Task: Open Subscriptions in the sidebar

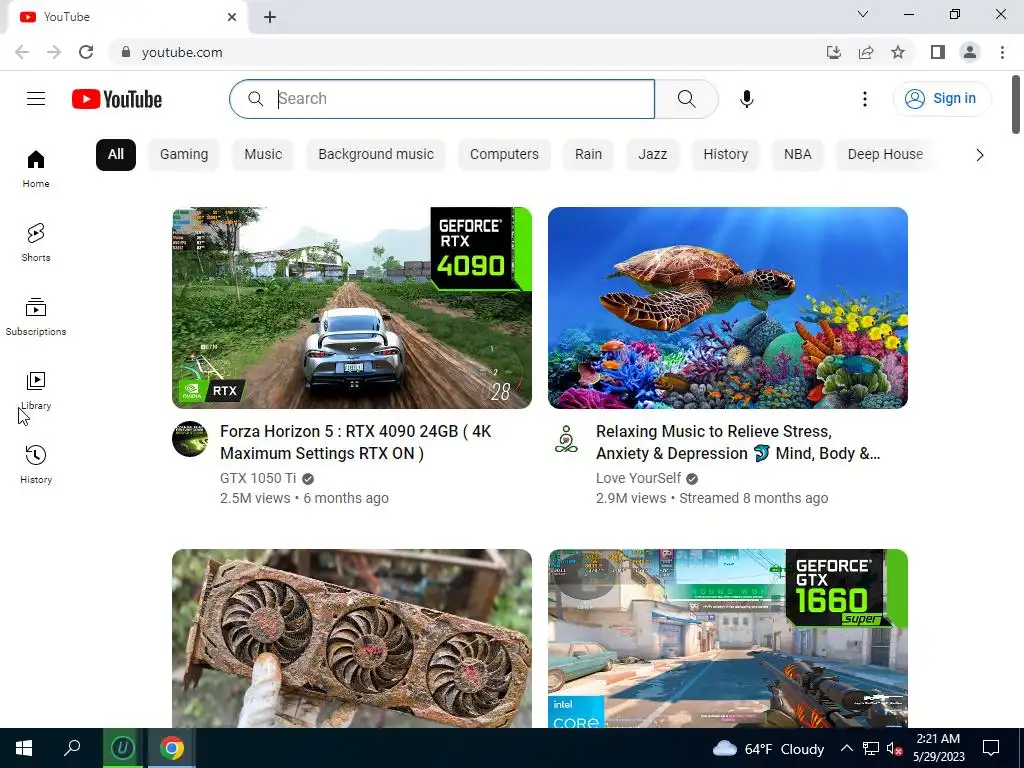Action: 36,317
